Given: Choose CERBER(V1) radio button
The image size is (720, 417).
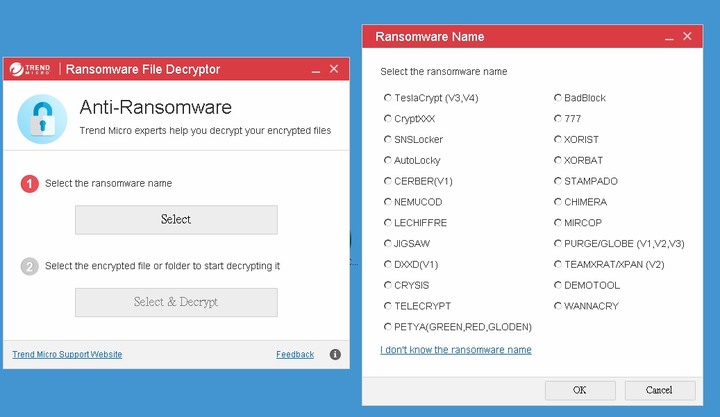Looking at the screenshot, I should pyautogui.click(x=388, y=181).
